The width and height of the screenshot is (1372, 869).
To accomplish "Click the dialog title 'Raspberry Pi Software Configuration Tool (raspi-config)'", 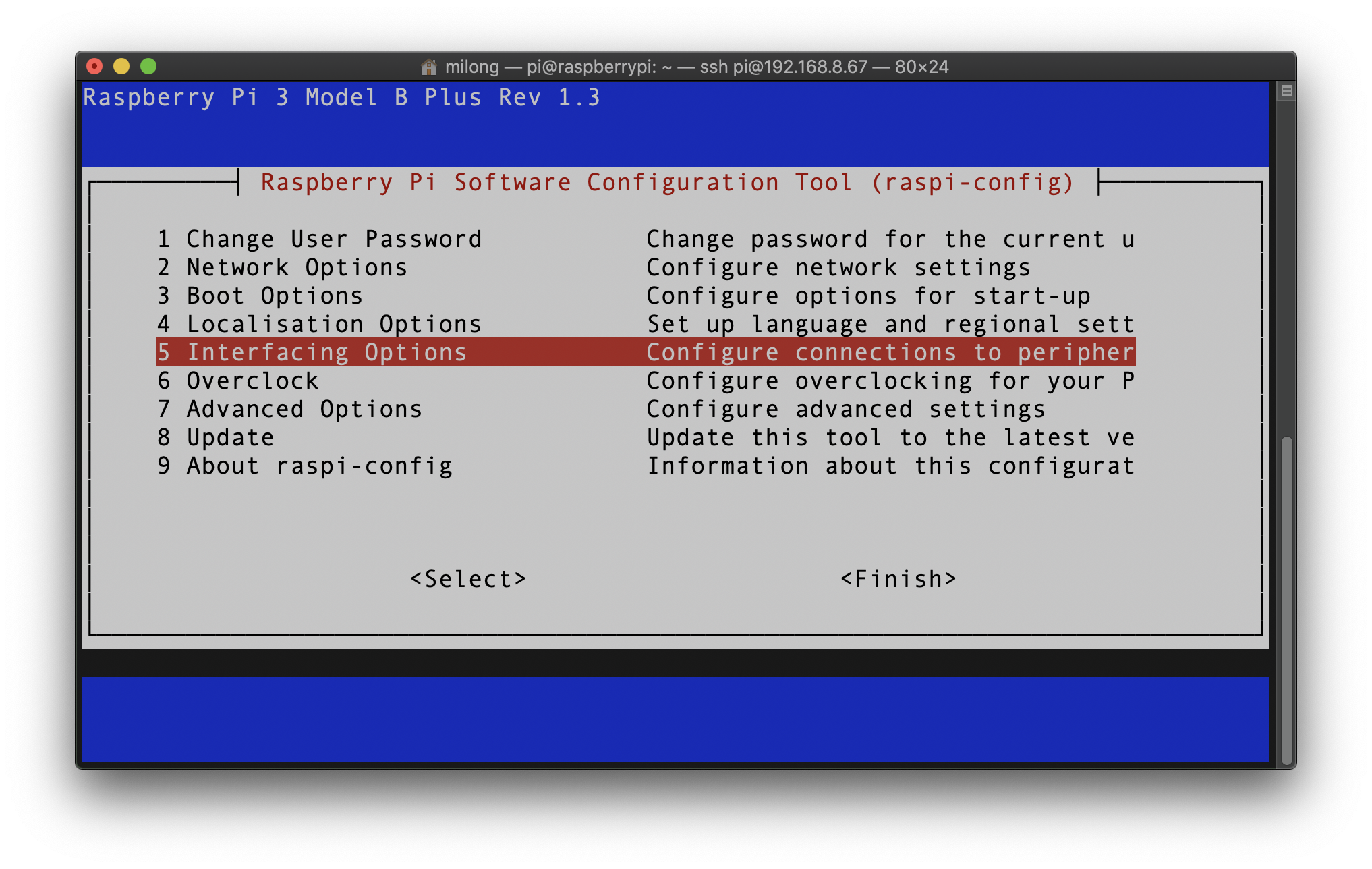I will [x=668, y=182].
